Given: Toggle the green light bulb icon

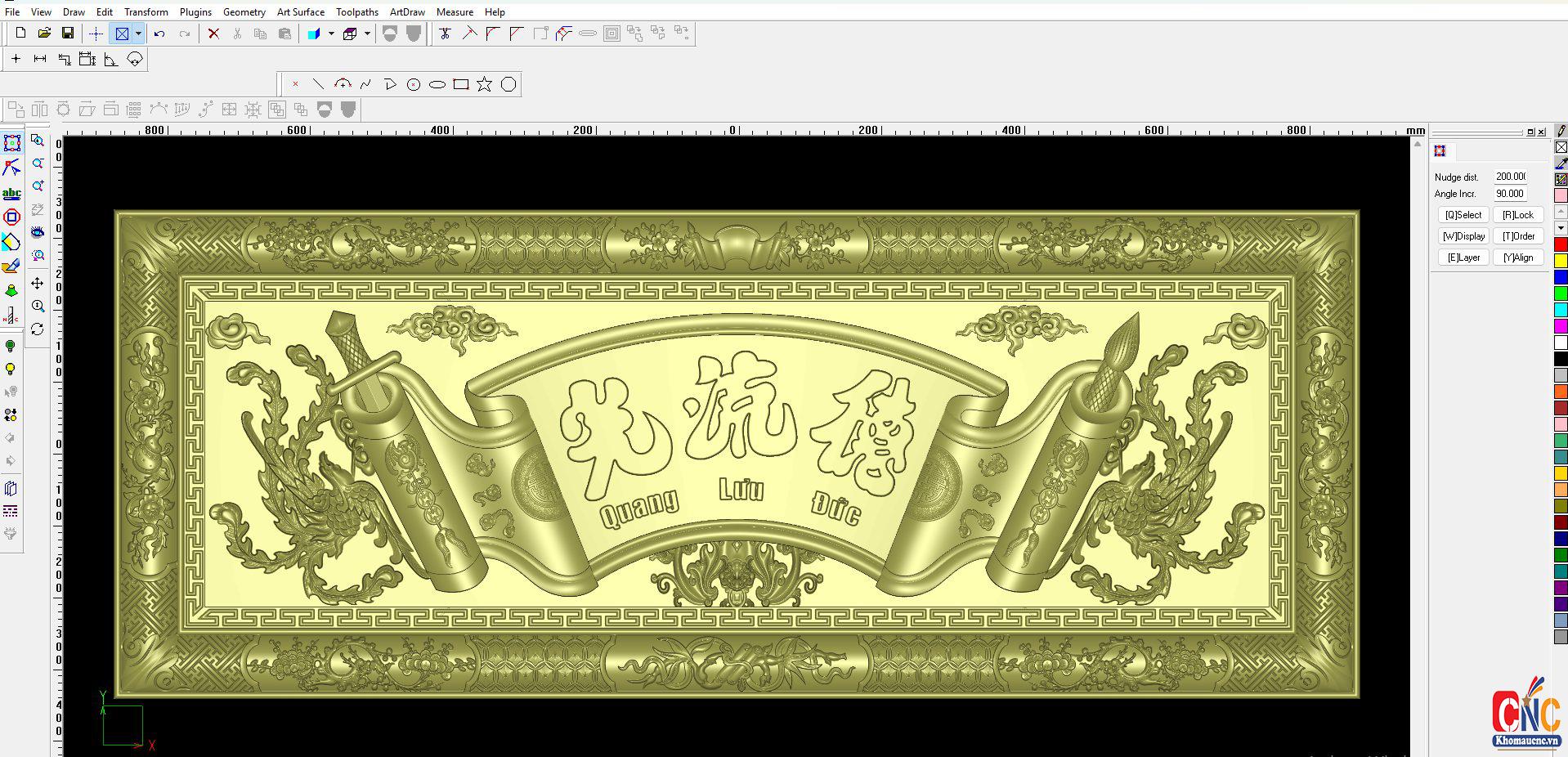Looking at the screenshot, I should point(11,347).
